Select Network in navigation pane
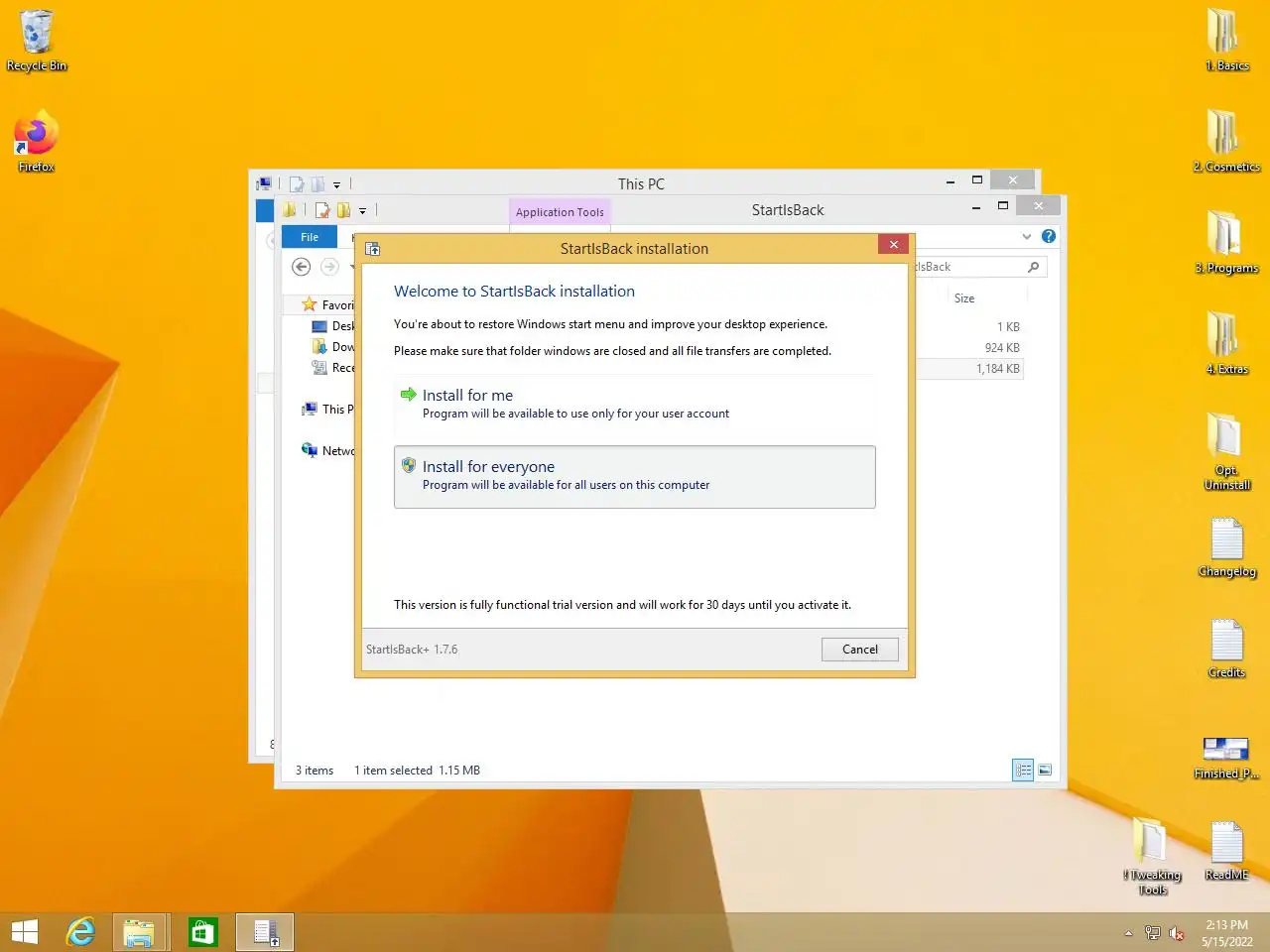Viewport: 1270px width, 952px height. [x=327, y=451]
